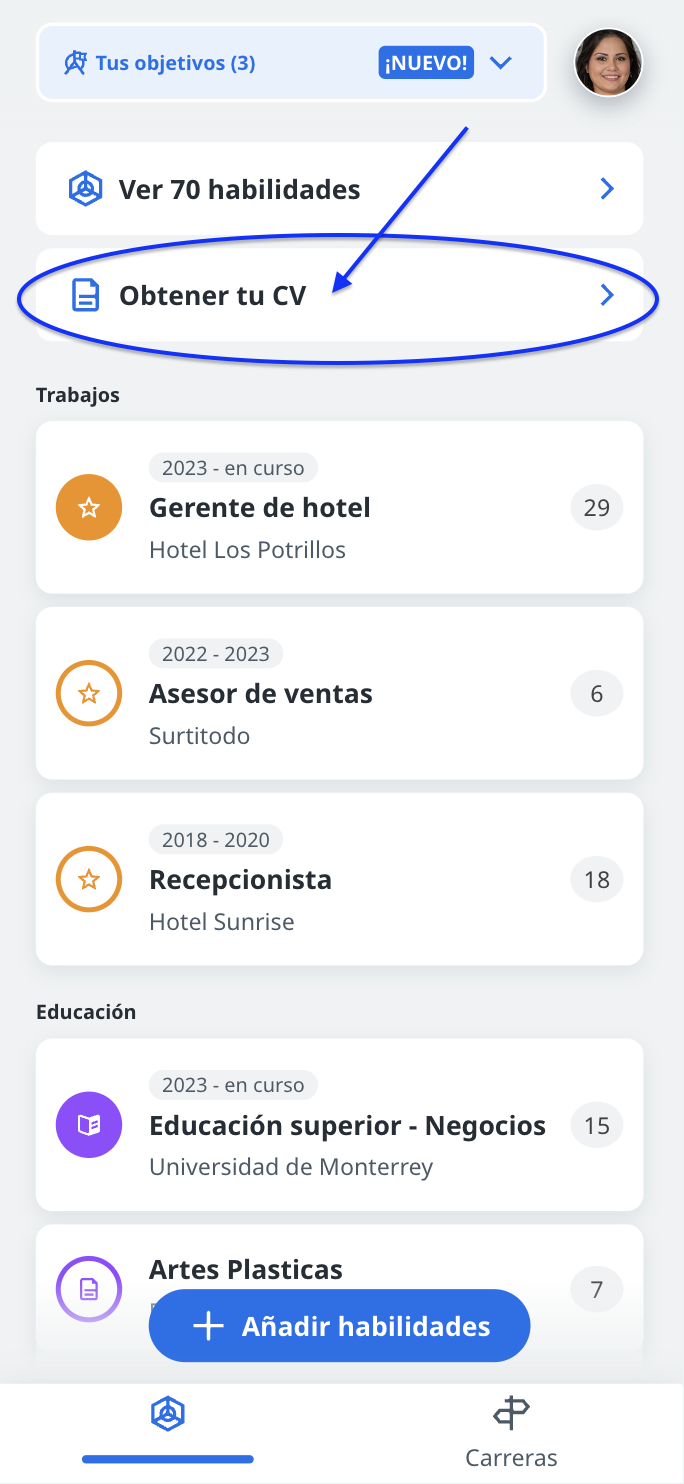
Task: Open the Obtener tu CV right chevron
Action: pos(607,295)
